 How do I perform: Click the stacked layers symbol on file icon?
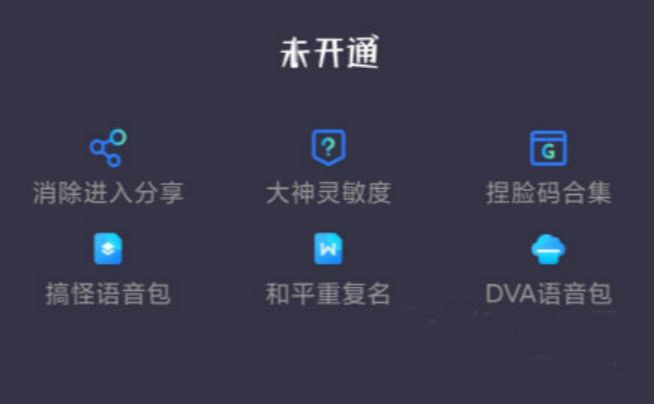click(108, 249)
